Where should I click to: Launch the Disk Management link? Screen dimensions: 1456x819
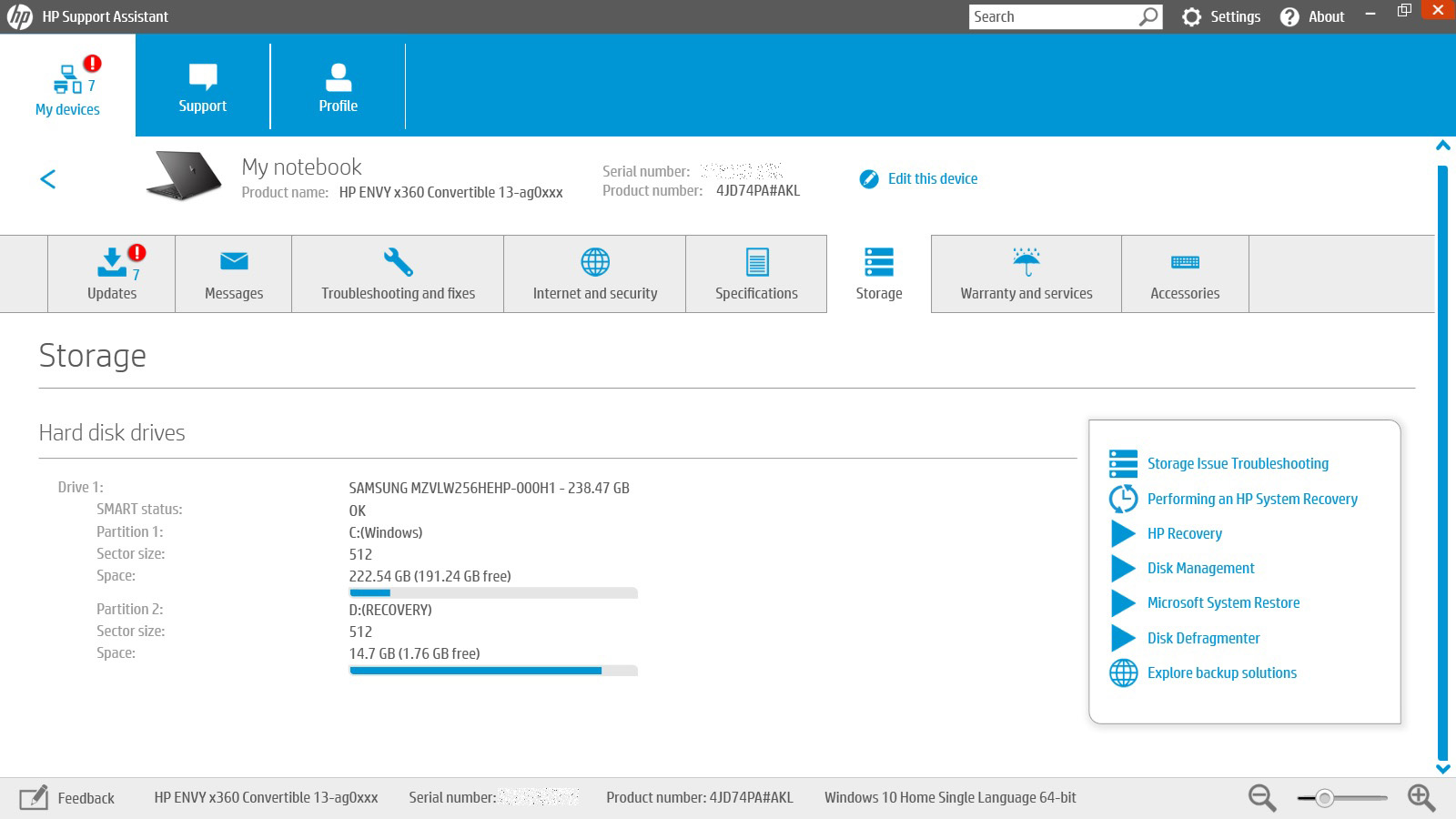1200,568
